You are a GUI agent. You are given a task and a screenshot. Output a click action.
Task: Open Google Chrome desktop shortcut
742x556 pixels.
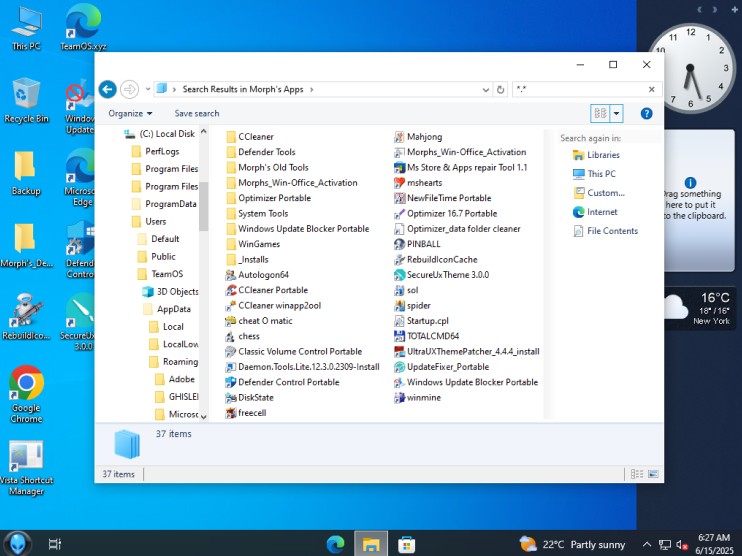26,394
